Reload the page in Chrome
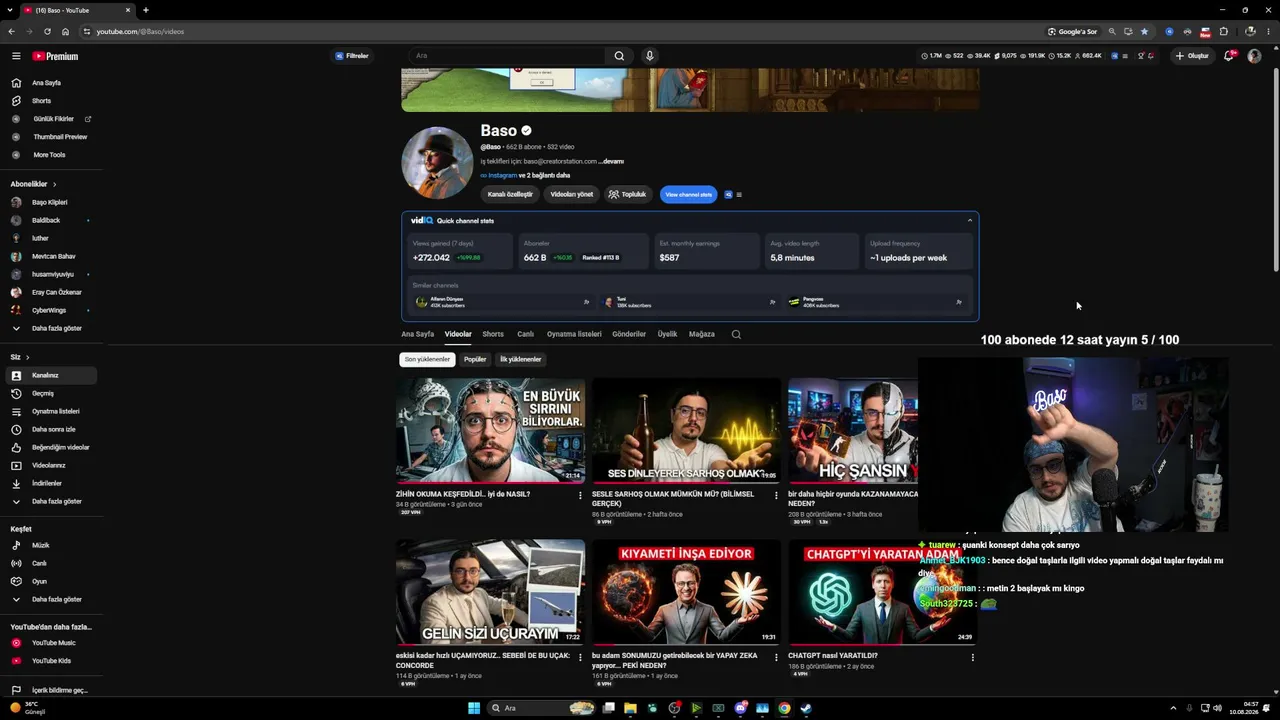 pyautogui.click(x=47, y=31)
